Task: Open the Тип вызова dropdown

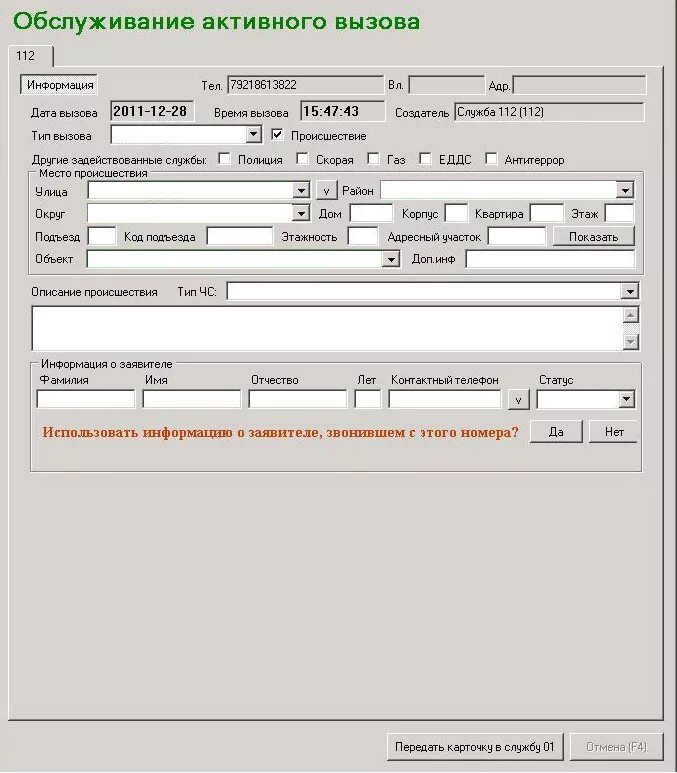Action: pos(253,135)
